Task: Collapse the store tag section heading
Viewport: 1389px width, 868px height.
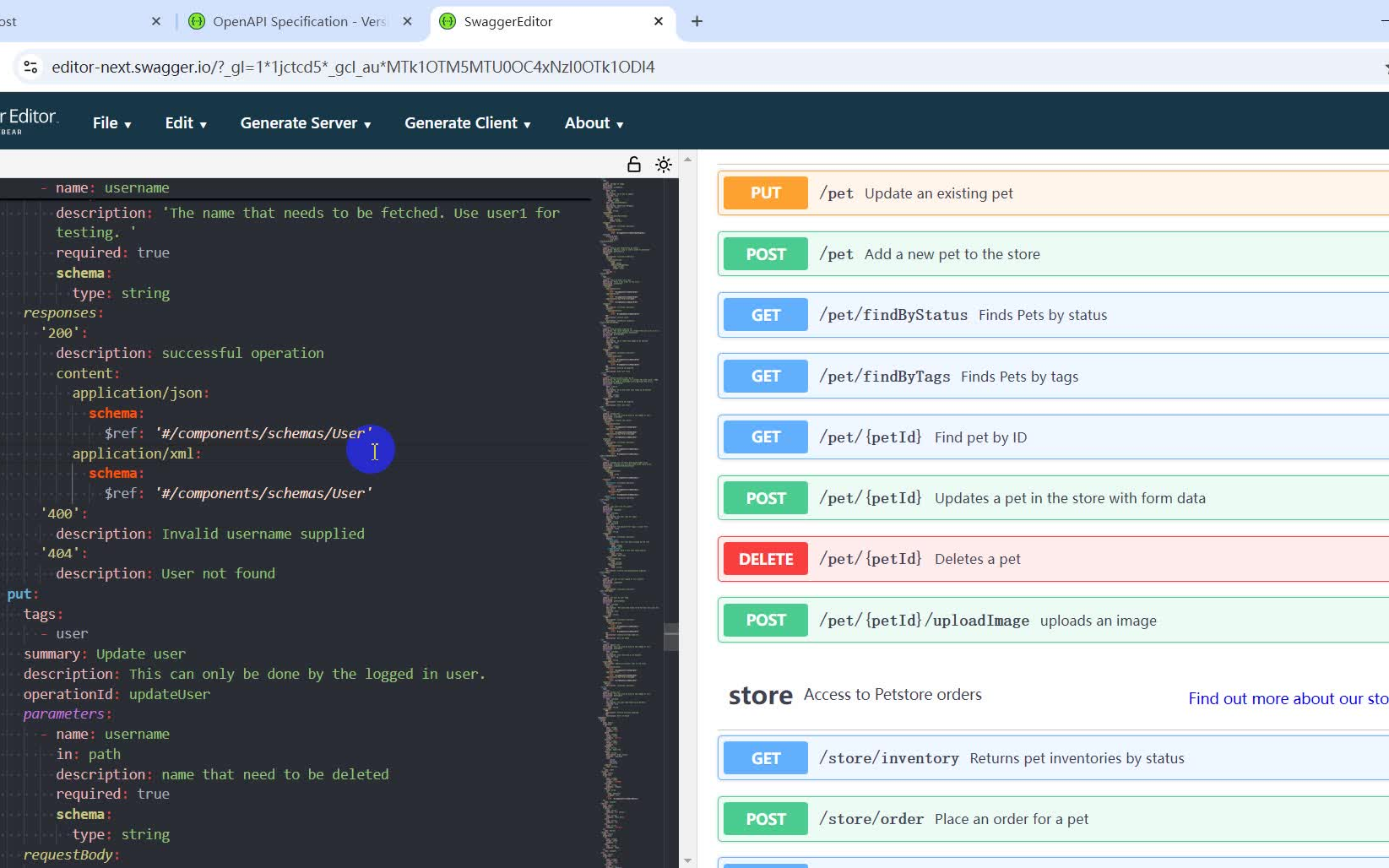Action: (761, 695)
